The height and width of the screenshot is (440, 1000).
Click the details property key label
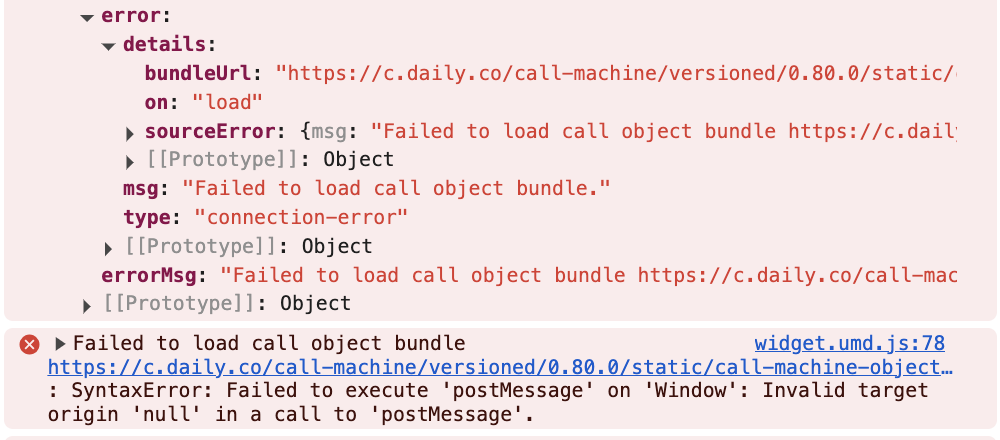(163, 46)
